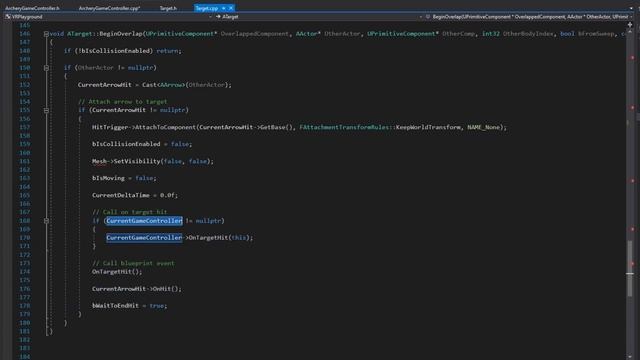
Task: Click 'CurrentArrowHit' on line 152
Action: pos(104,85)
